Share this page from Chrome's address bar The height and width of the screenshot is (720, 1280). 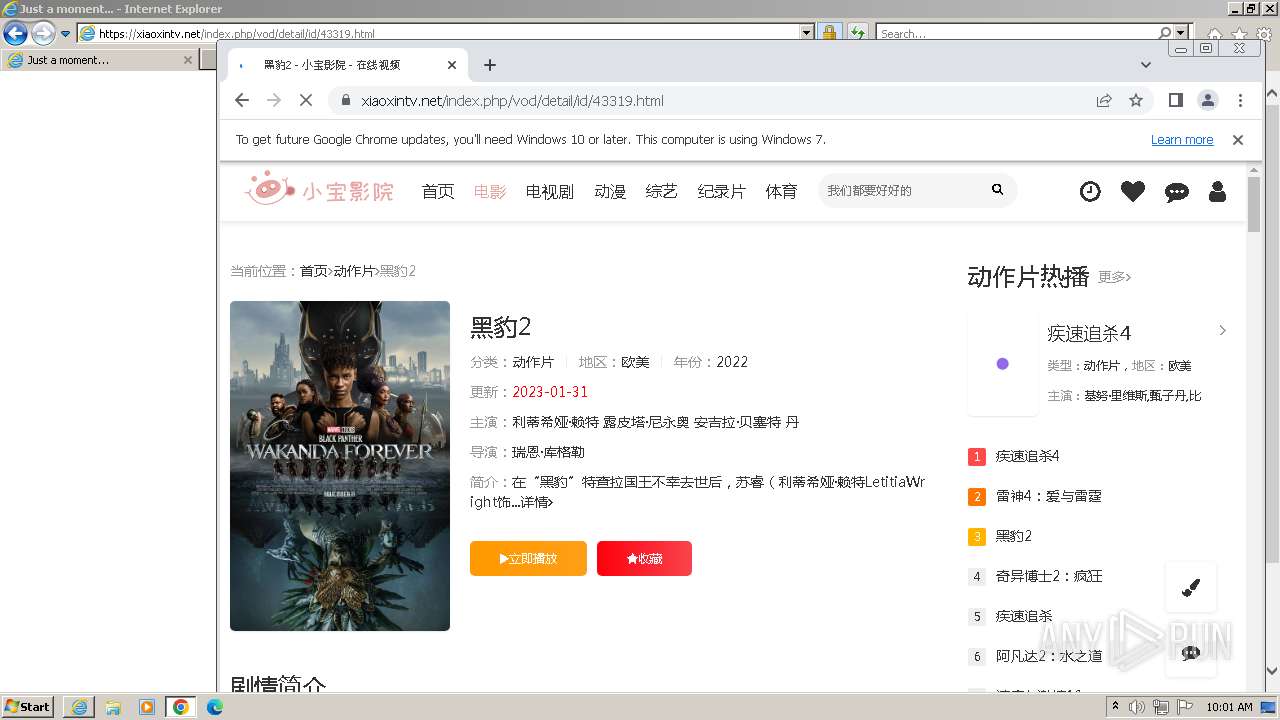tap(1104, 100)
